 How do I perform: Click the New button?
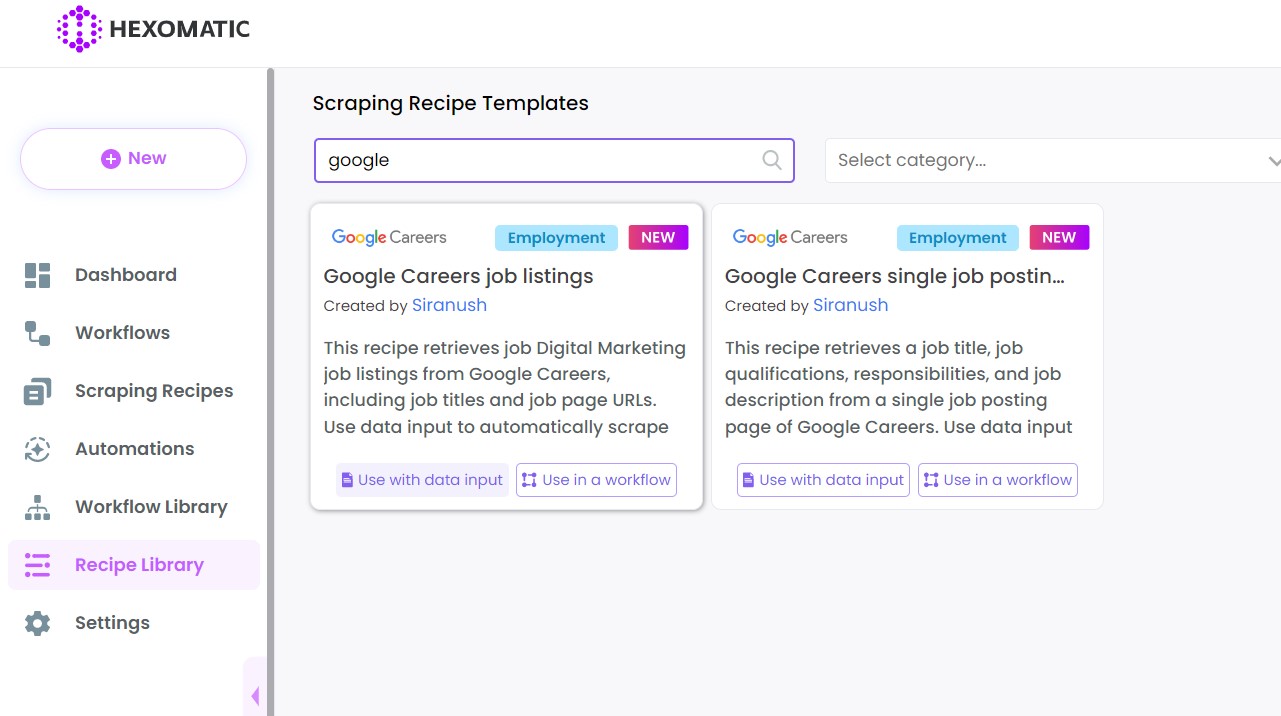132,158
